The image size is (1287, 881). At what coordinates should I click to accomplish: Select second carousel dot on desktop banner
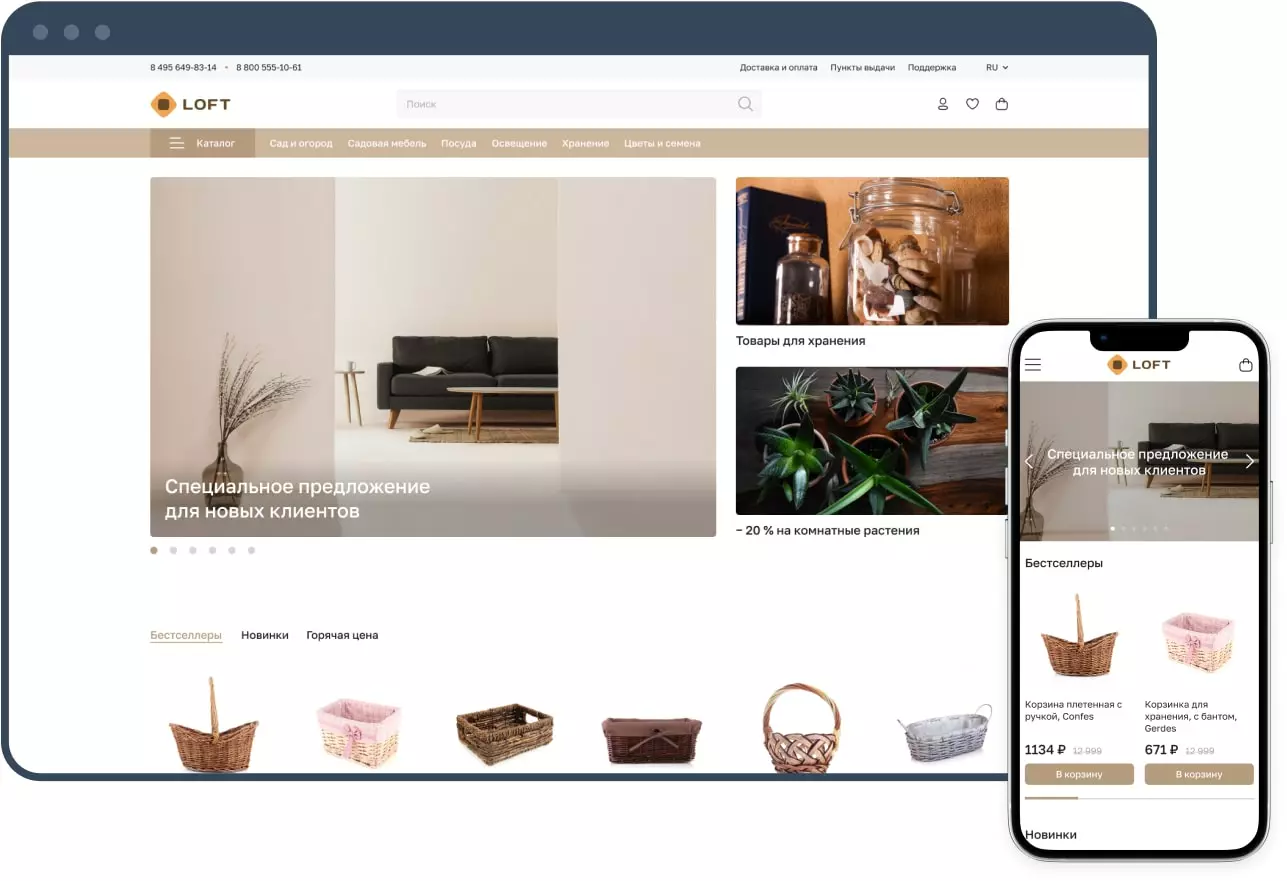(x=173, y=550)
